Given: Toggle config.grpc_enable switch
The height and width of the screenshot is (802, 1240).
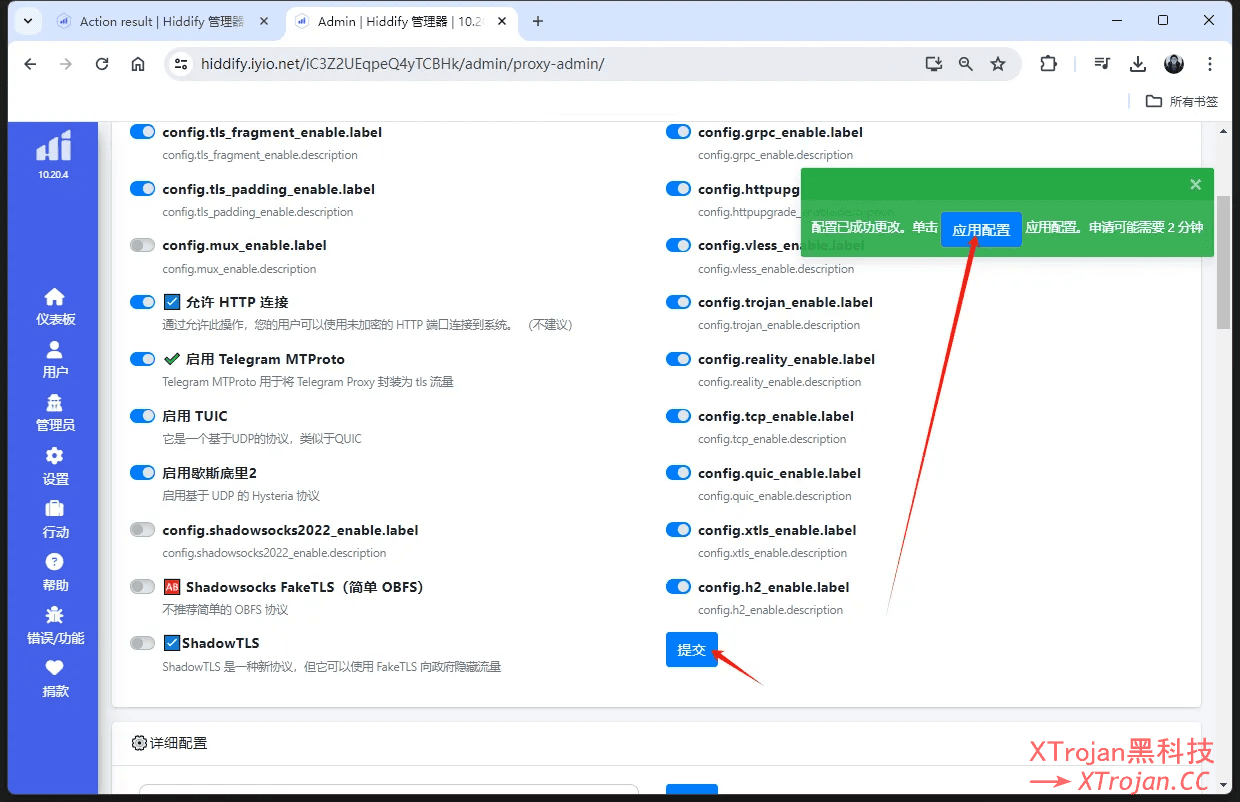Looking at the screenshot, I should [679, 132].
